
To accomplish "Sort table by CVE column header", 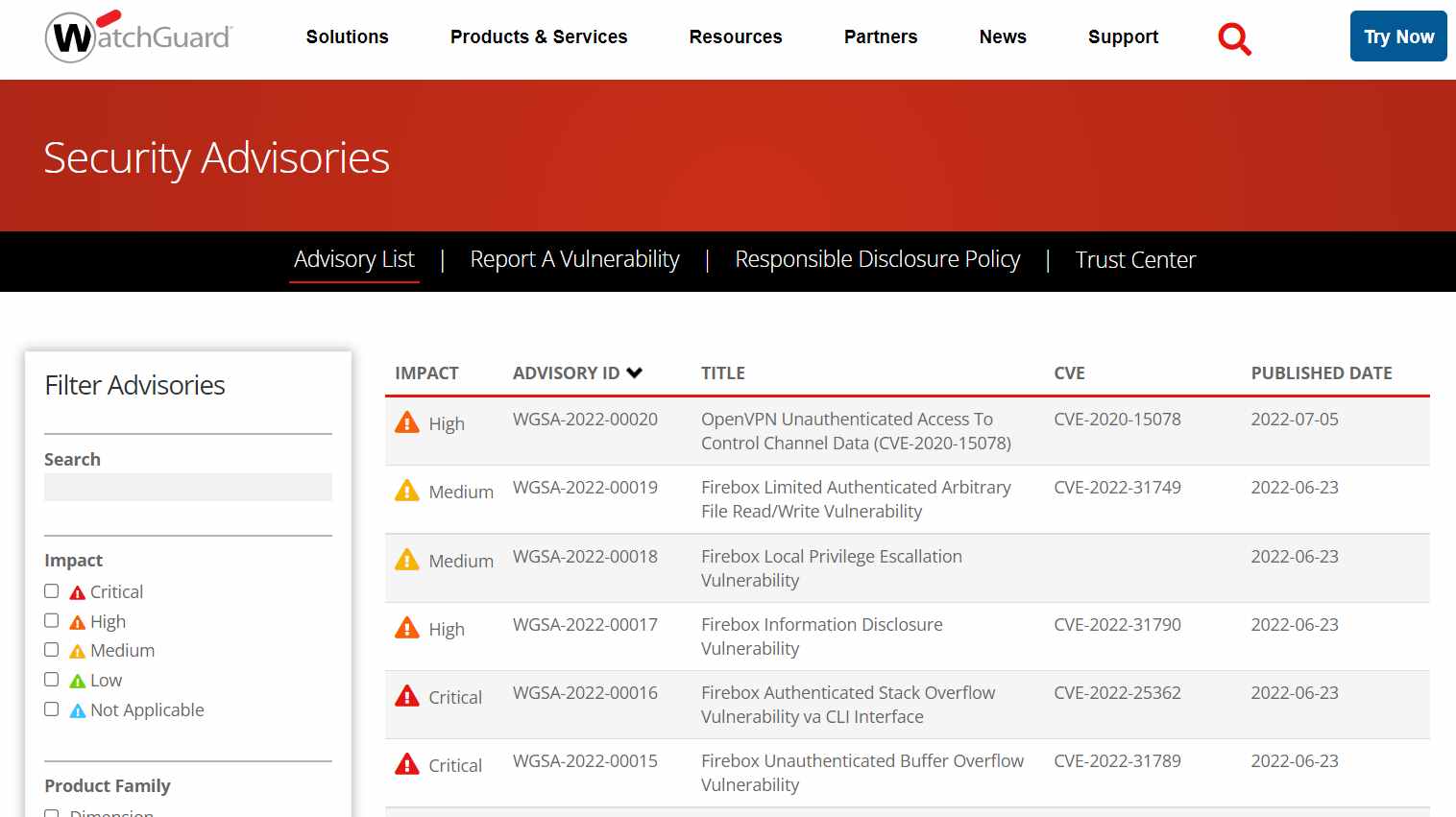I will tap(1069, 373).
